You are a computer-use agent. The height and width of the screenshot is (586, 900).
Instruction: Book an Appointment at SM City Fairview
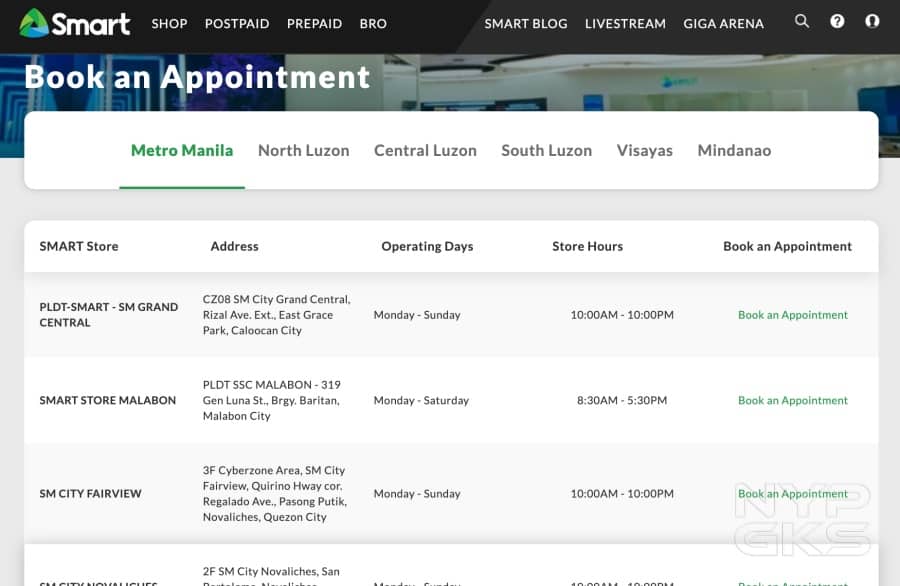pos(793,494)
